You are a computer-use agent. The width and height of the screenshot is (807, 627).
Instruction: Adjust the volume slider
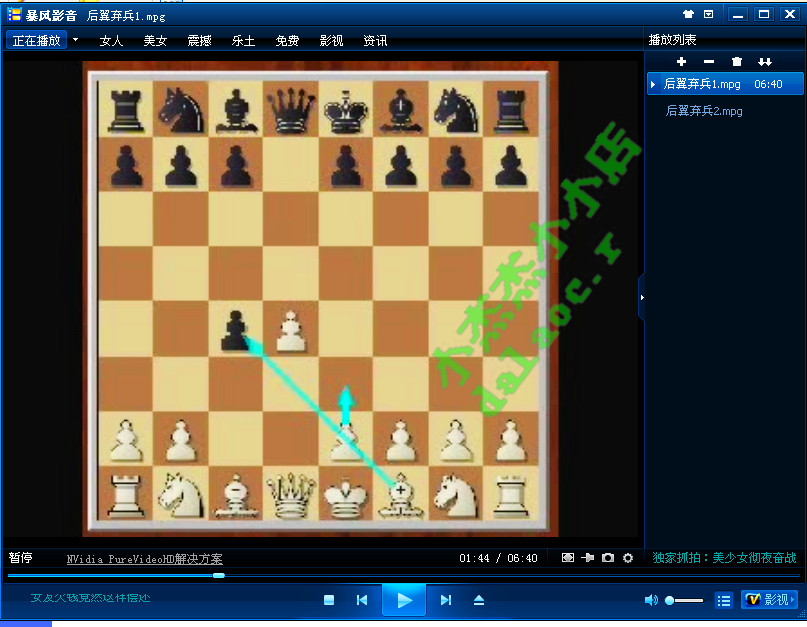(685, 600)
